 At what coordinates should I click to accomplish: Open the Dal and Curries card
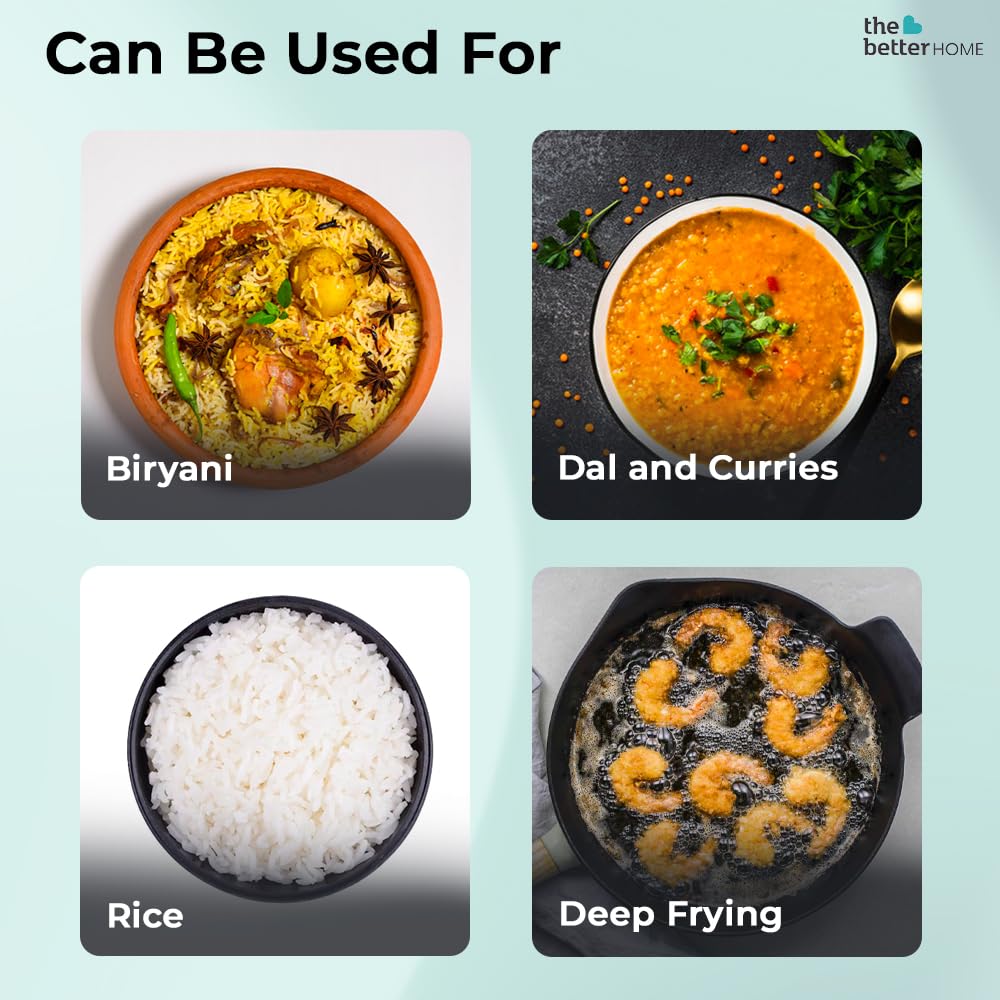[x=726, y=325]
